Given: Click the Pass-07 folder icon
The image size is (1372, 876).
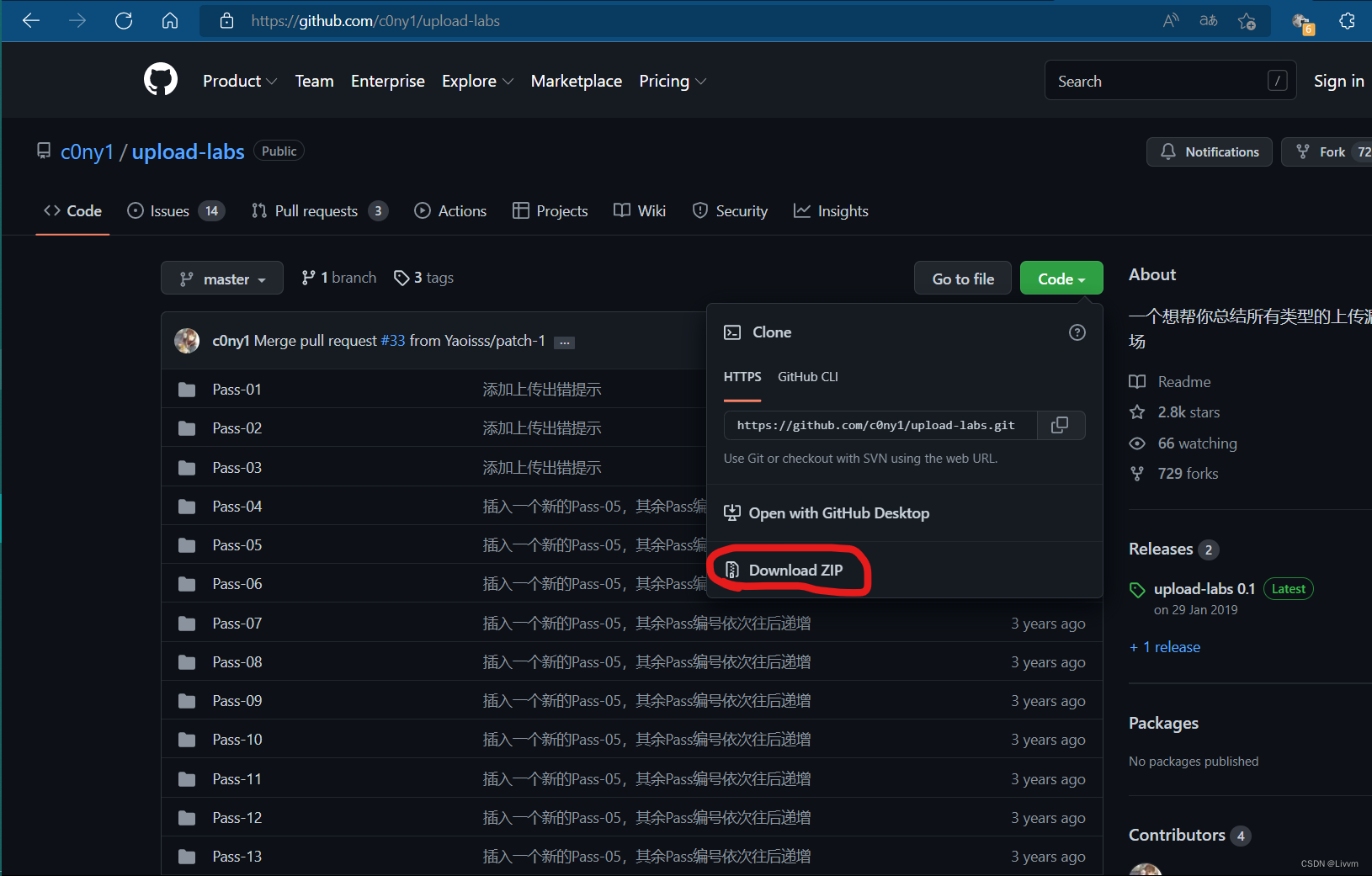Looking at the screenshot, I should (187, 624).
